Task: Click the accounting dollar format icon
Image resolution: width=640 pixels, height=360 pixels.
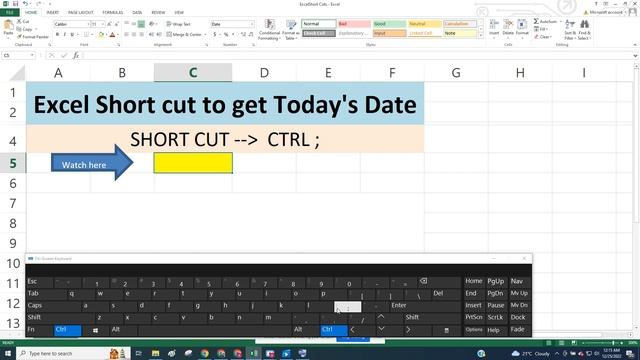Action: [x=215, y=35]
